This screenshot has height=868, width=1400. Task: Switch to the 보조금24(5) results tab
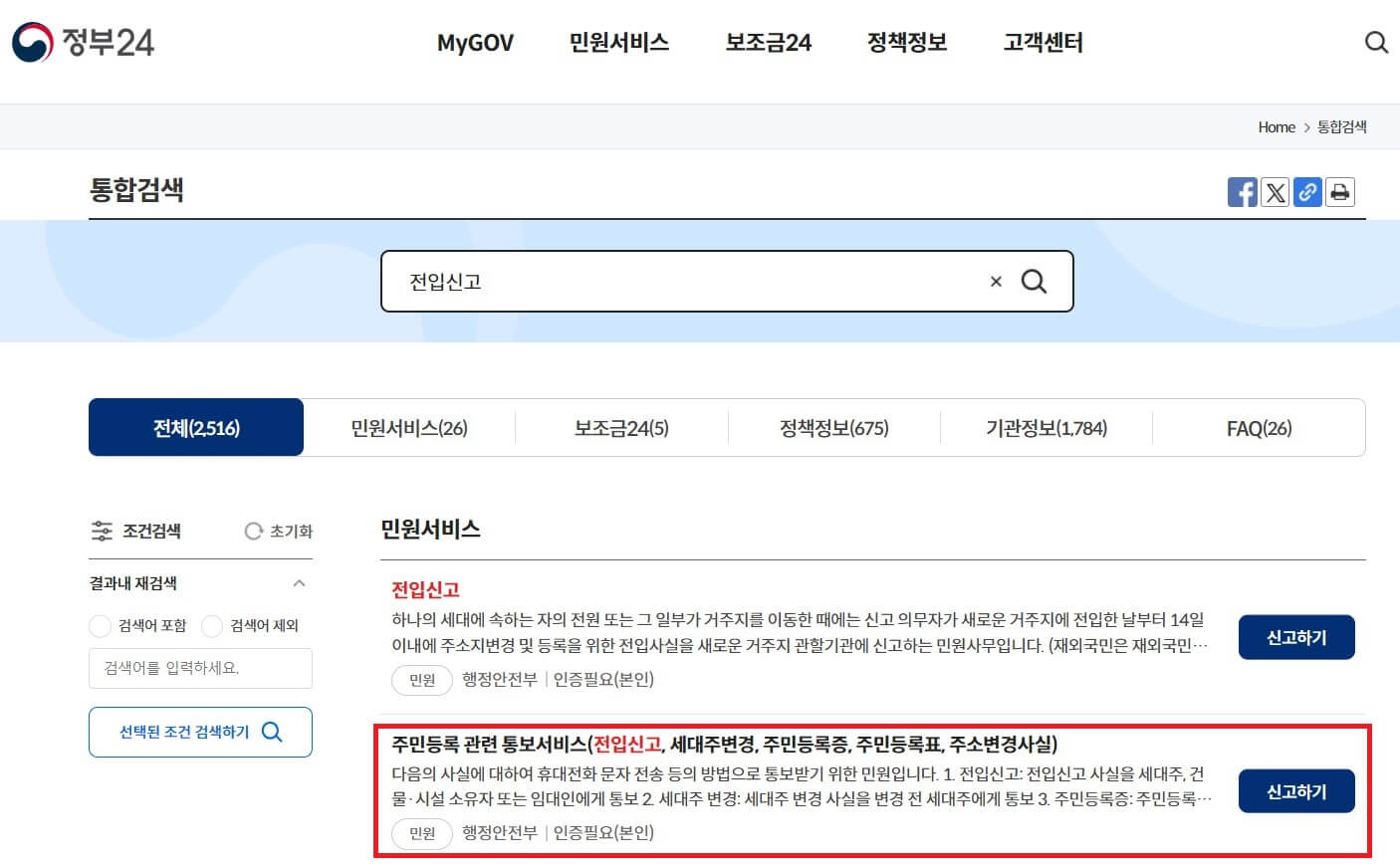(x=619, y=428)
